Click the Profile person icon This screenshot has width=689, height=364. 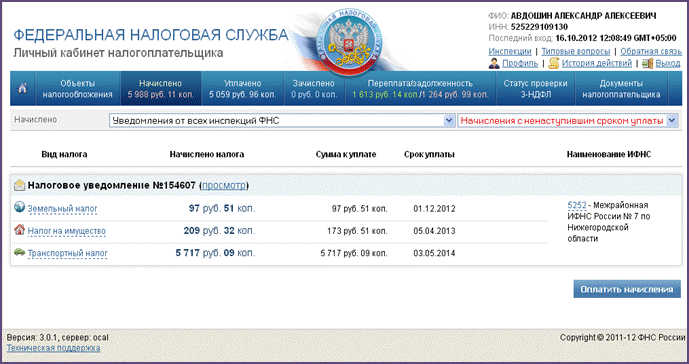pyautogui.click(x=494, y=63)
